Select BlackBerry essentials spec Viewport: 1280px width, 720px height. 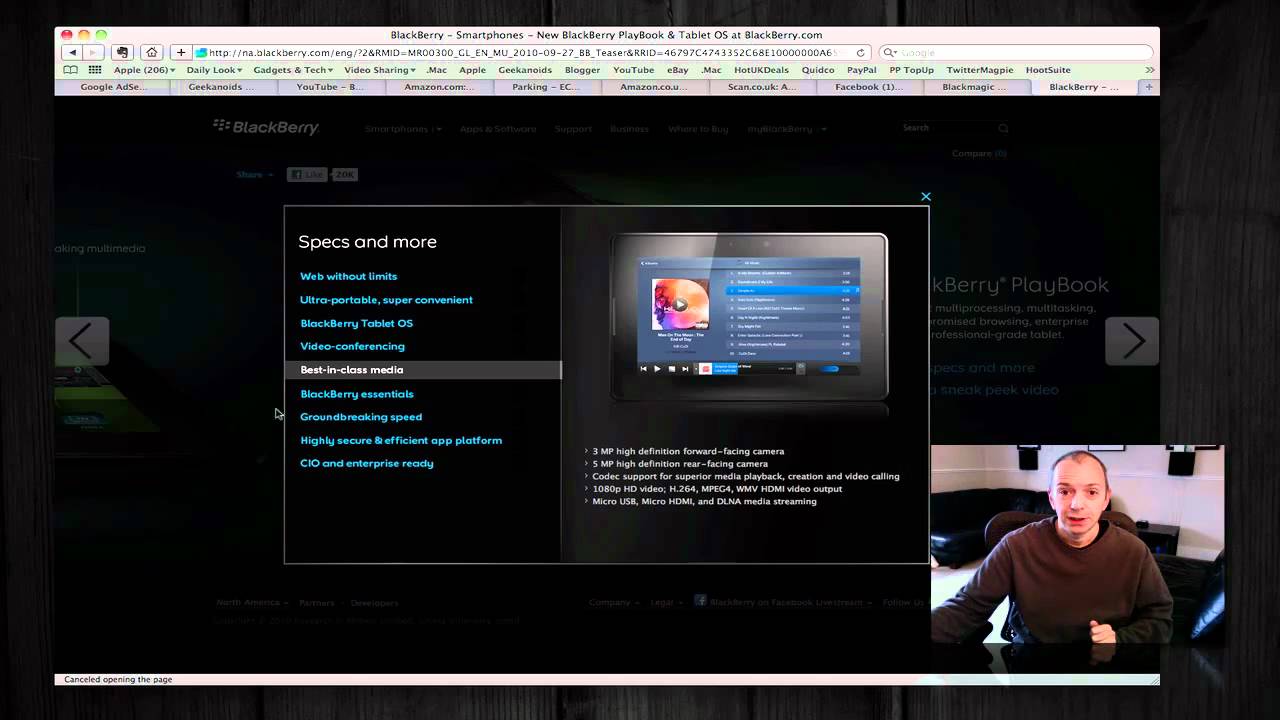coord(357,394)
